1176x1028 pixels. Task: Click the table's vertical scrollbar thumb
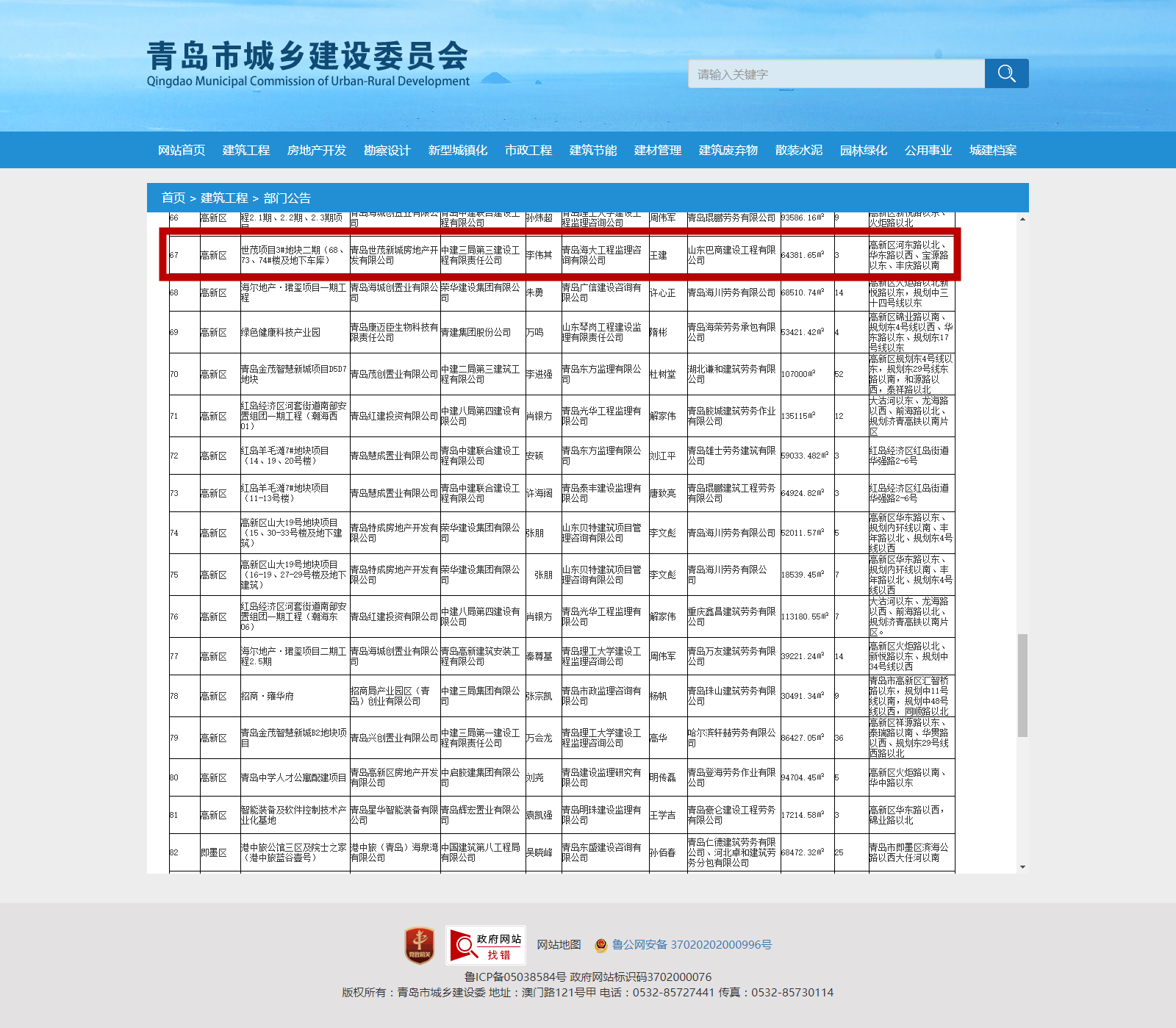tap(1022, 685)
